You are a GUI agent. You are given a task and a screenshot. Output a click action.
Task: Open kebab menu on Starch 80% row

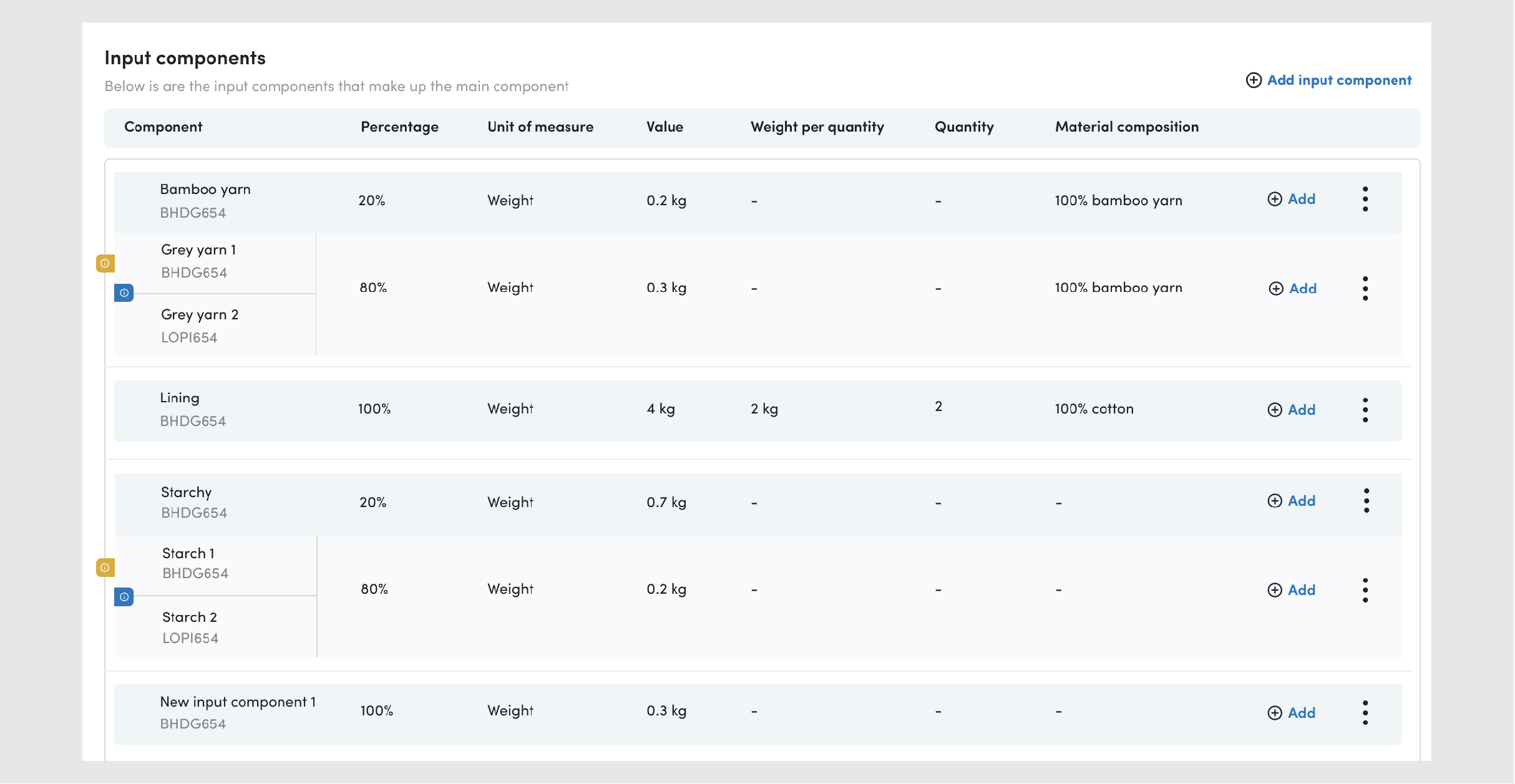point(1365,590)
